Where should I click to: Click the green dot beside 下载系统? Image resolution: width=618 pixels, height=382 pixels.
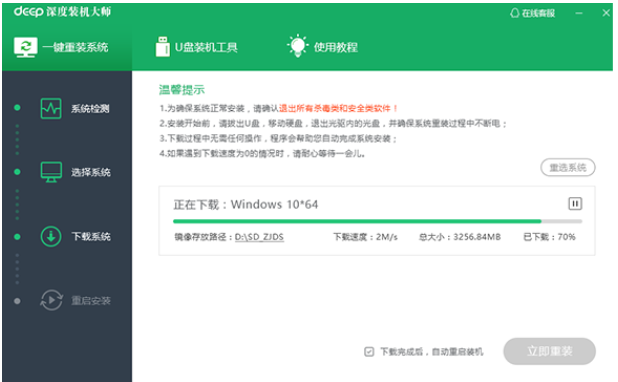[x=17, y=237]
